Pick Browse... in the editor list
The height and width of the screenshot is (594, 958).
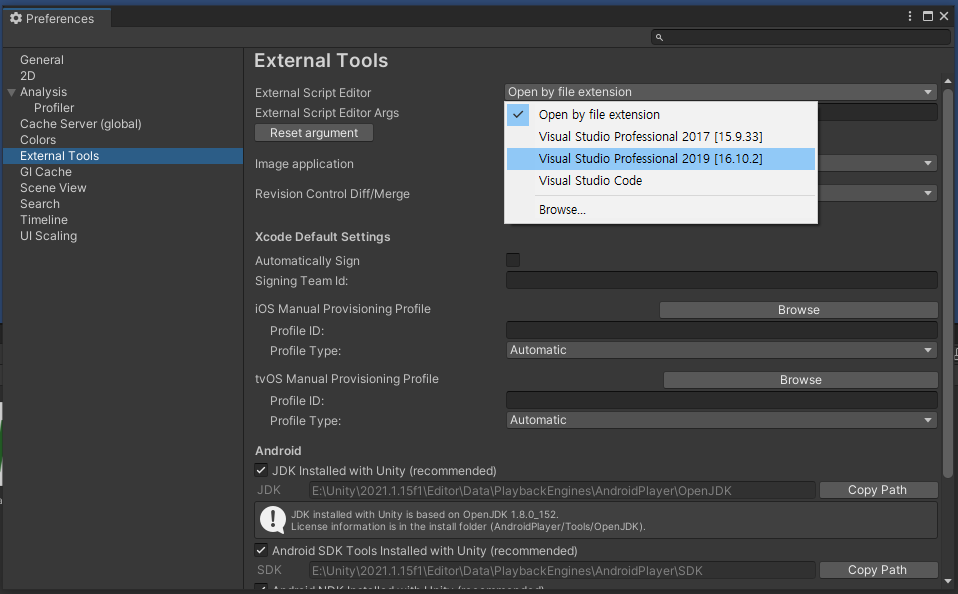(x=661, y=210)
